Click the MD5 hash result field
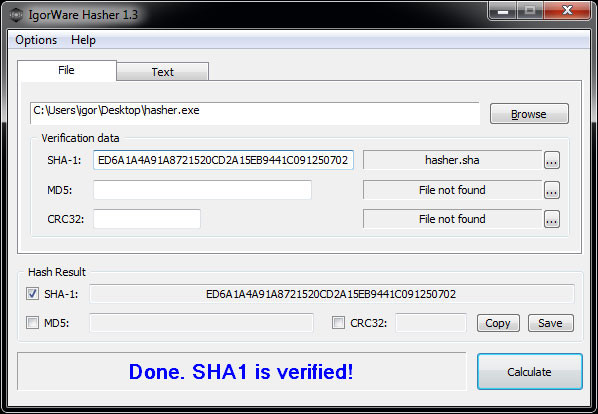The width and height of the screenshot is (598, 414). point(201,323)
